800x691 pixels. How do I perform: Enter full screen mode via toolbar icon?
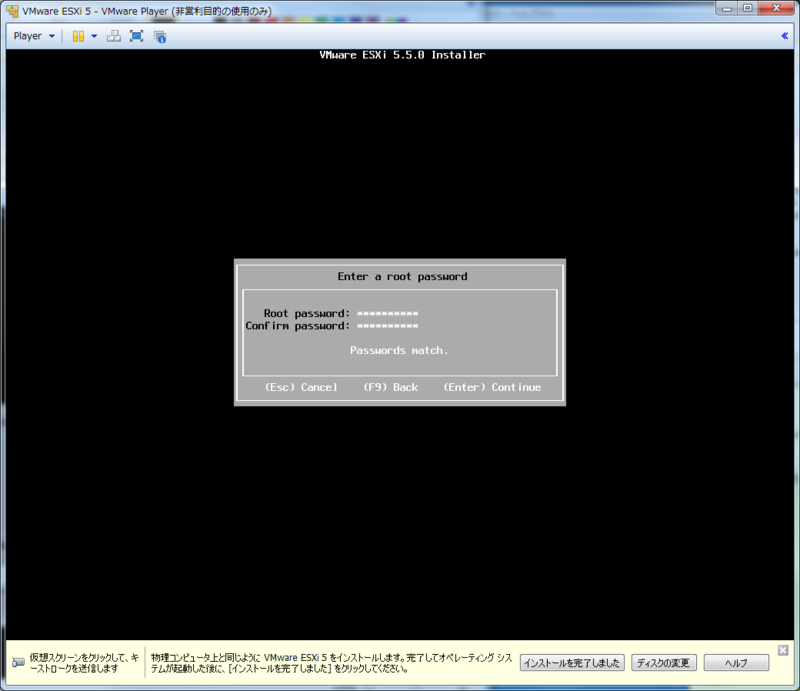(x=137, y=36)
